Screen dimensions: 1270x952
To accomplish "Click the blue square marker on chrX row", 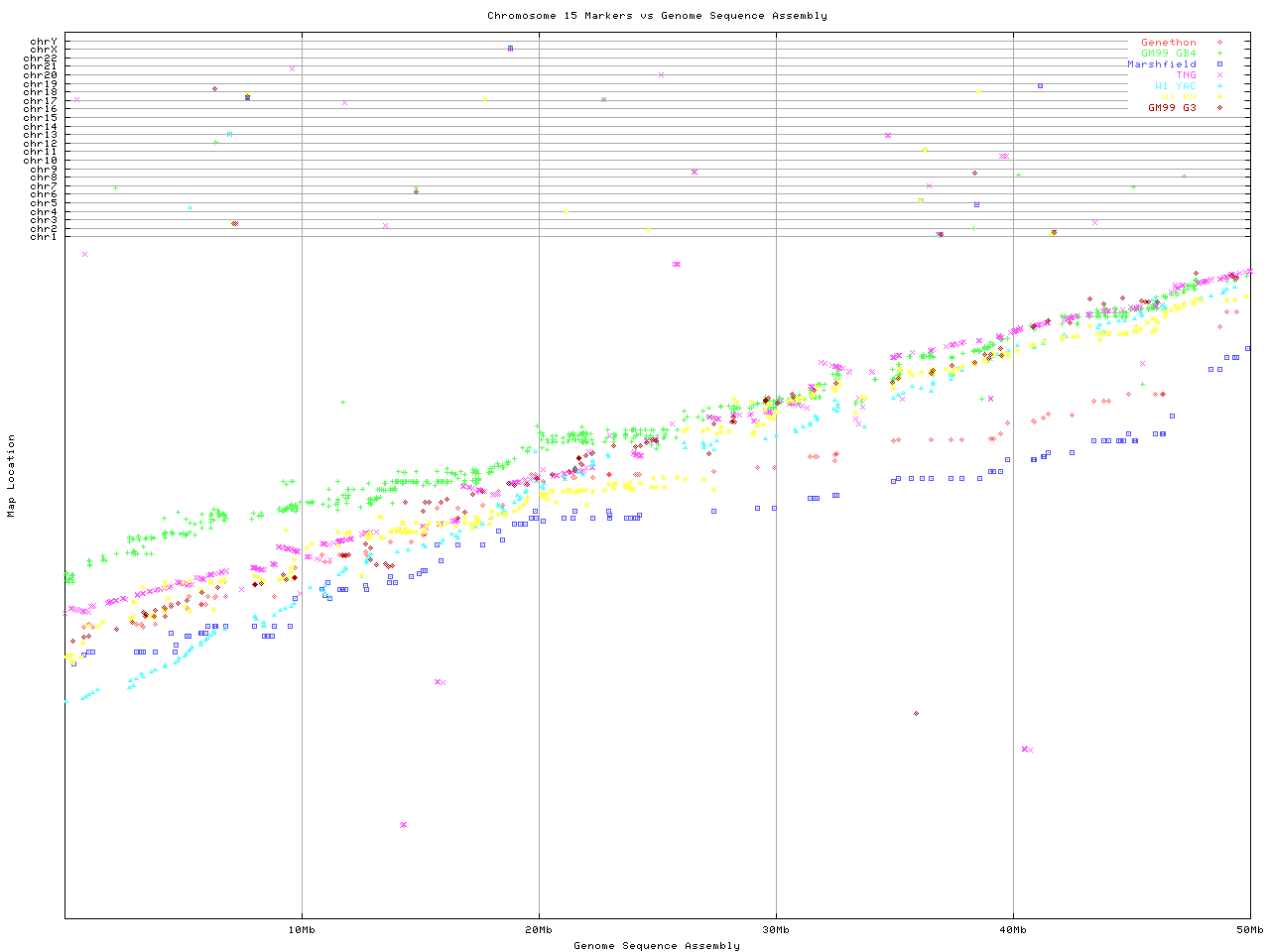I will pyautogui.click(x=510, y=49).
